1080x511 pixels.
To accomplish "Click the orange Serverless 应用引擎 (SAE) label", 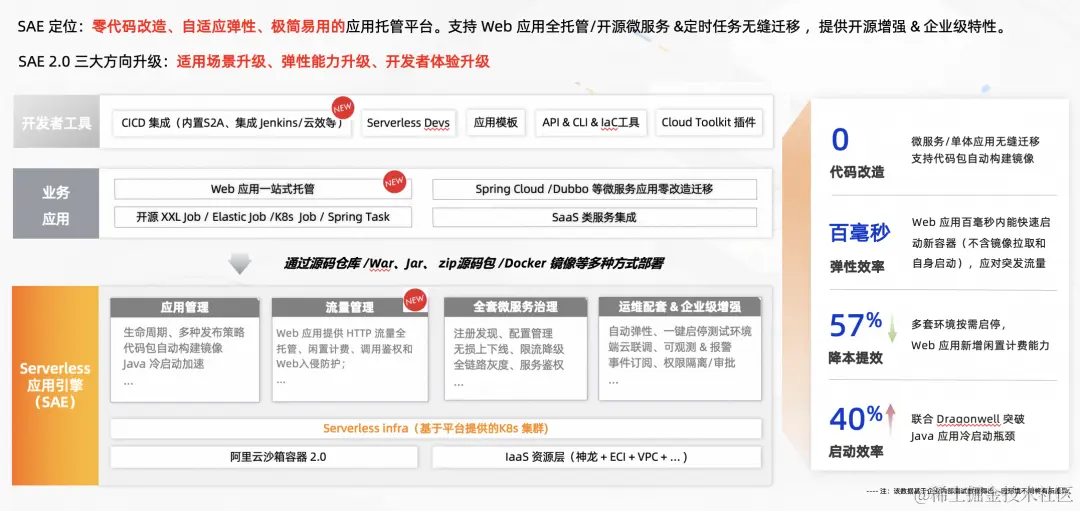I will click(56, 386).
